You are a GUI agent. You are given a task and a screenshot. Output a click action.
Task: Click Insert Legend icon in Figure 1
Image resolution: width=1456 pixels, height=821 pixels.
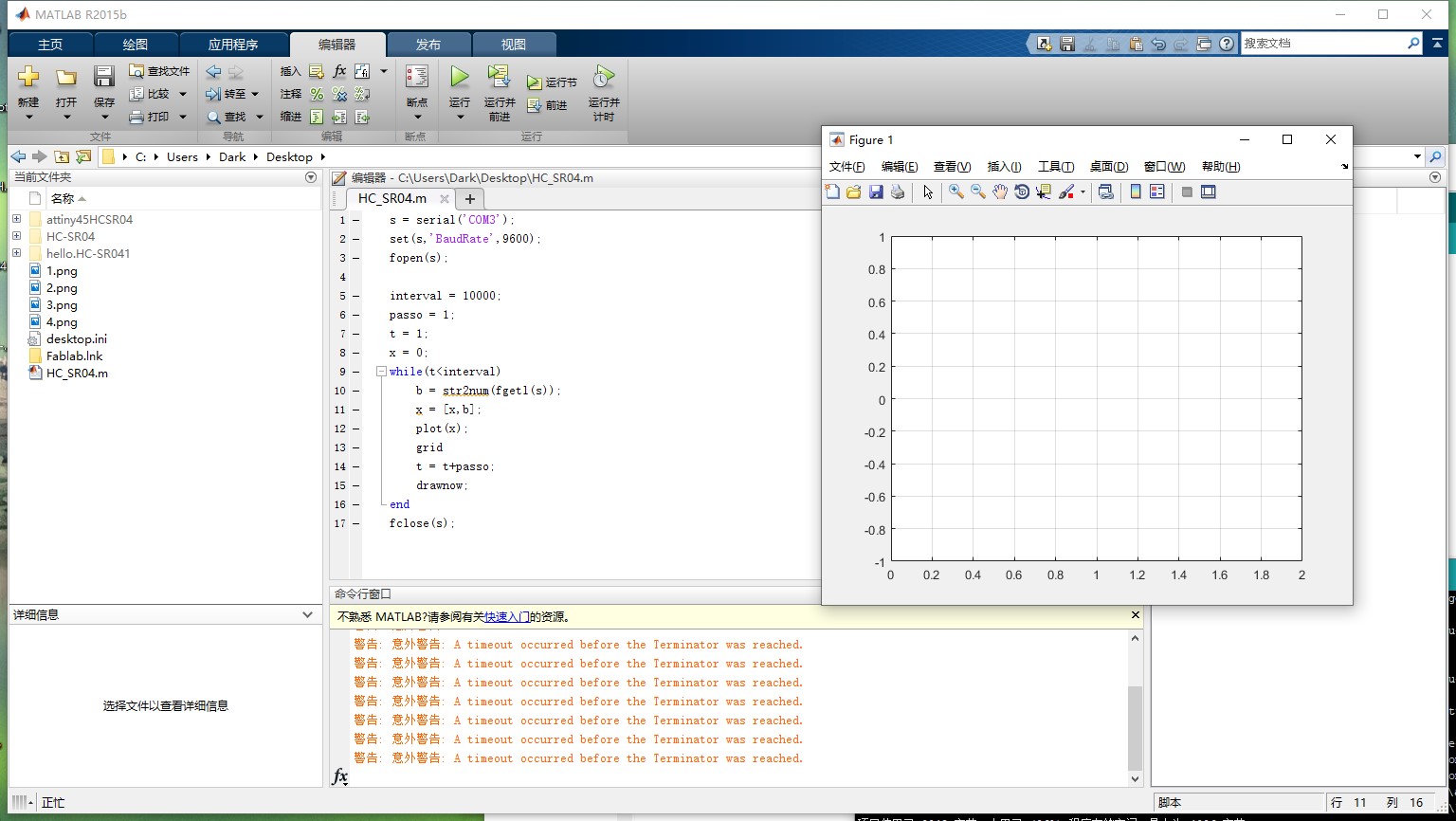[1157, 192]
